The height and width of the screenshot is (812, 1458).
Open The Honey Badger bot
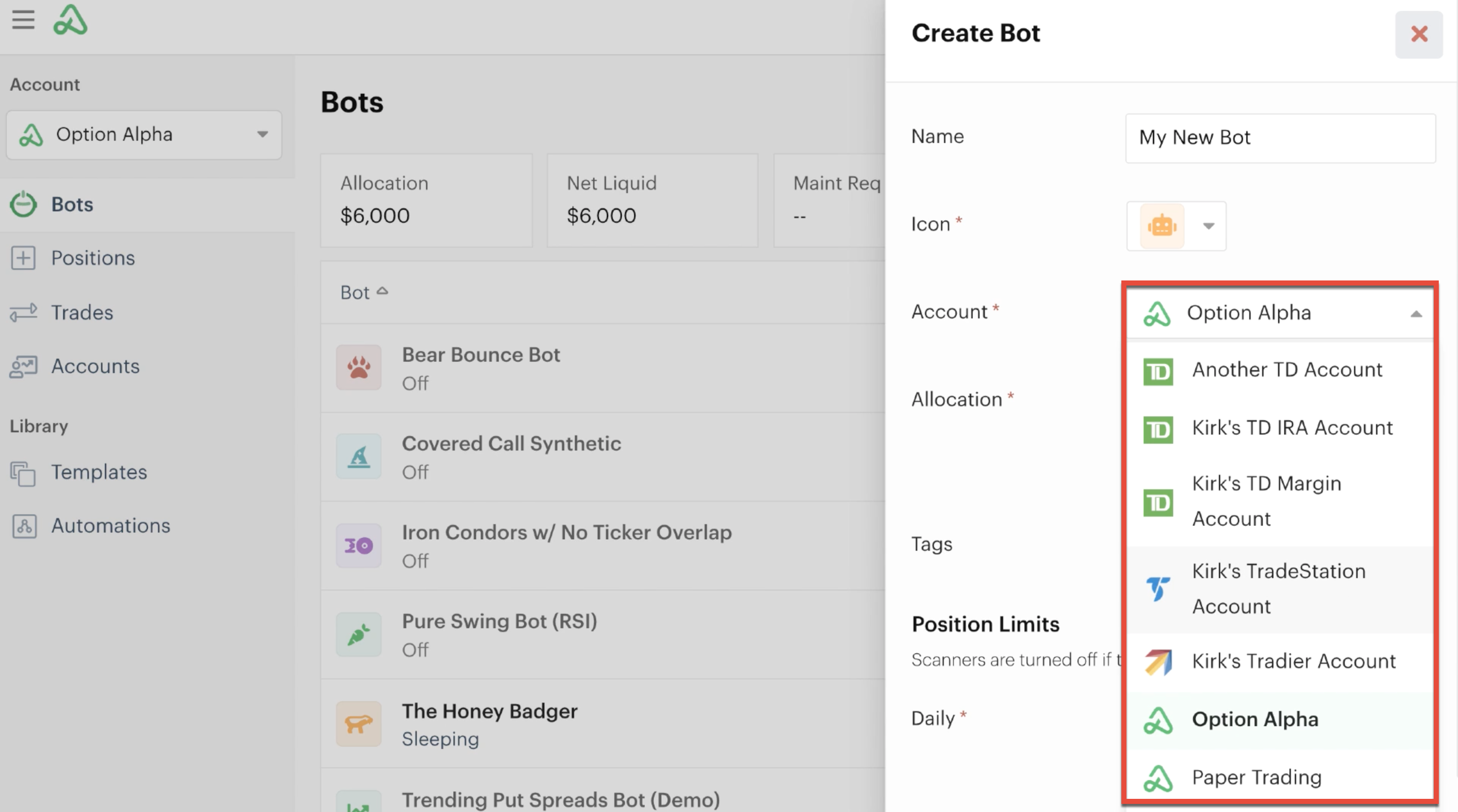[x=603, y=724]
